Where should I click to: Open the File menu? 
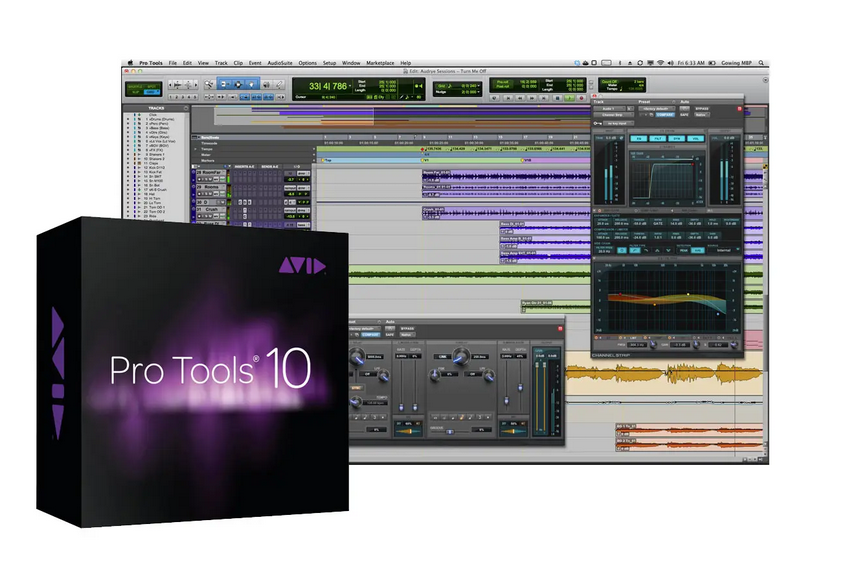click(x=172, y=63)
